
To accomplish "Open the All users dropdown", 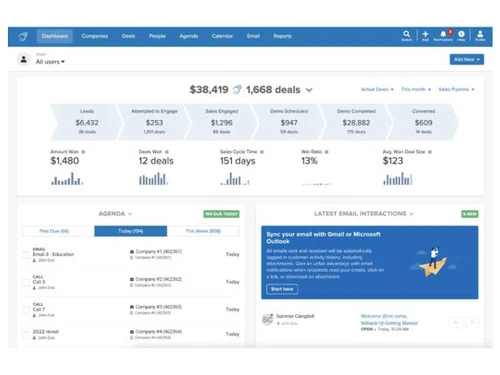I will (x=50, y=62).
